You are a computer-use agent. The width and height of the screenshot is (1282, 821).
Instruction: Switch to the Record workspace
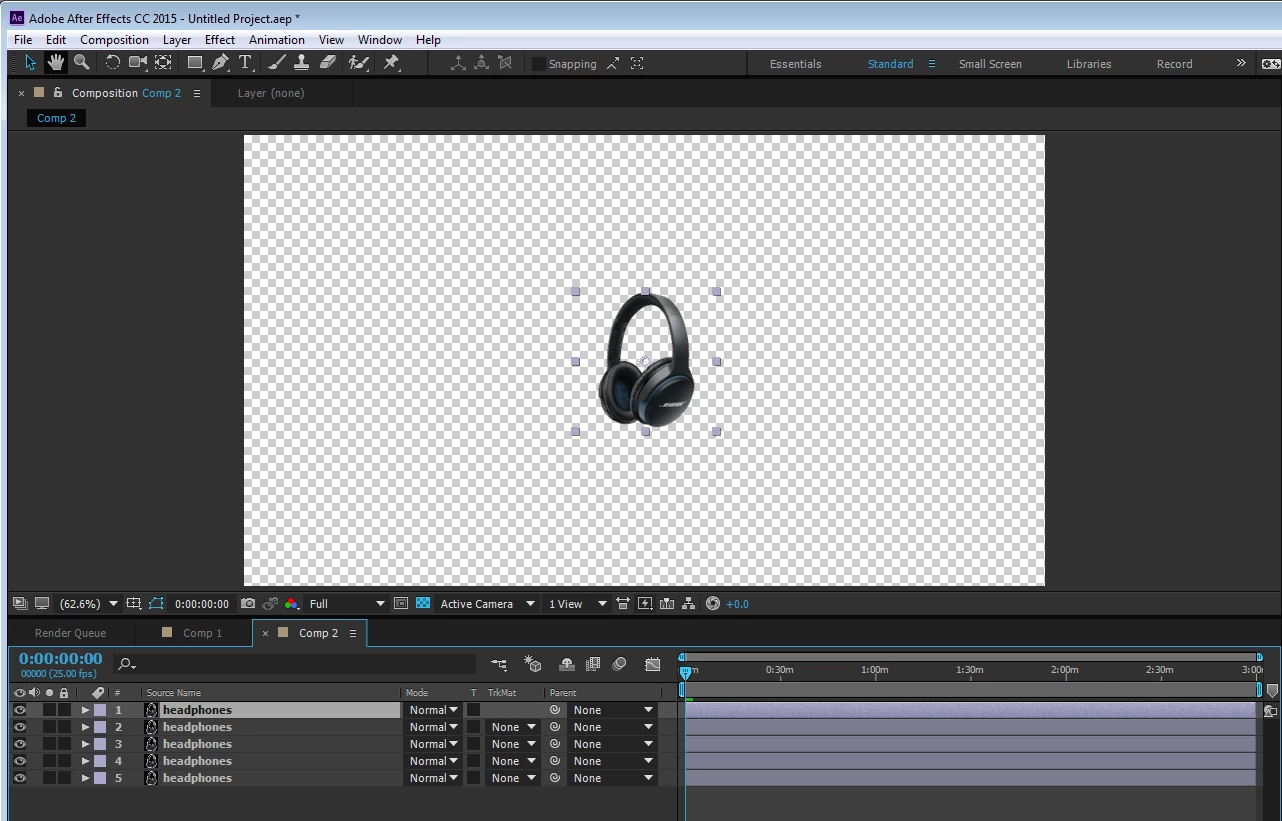[x=1174, y=64]
